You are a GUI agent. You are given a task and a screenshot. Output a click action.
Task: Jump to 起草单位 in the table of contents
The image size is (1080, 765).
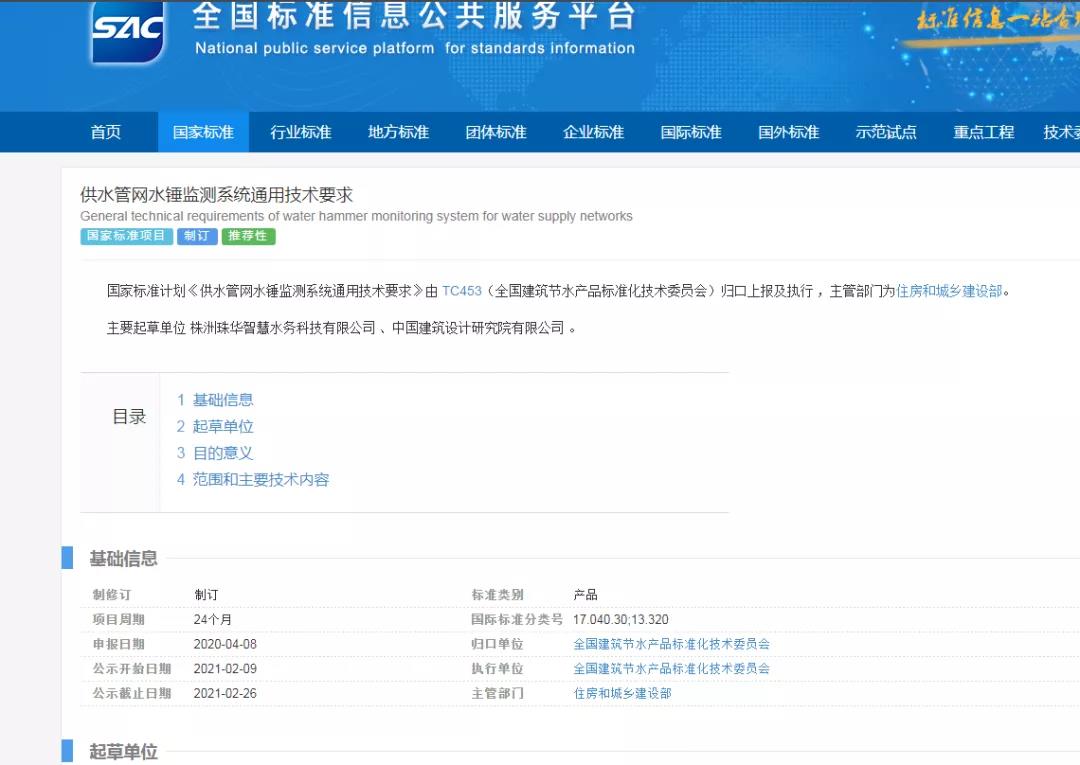click(223, 426)
